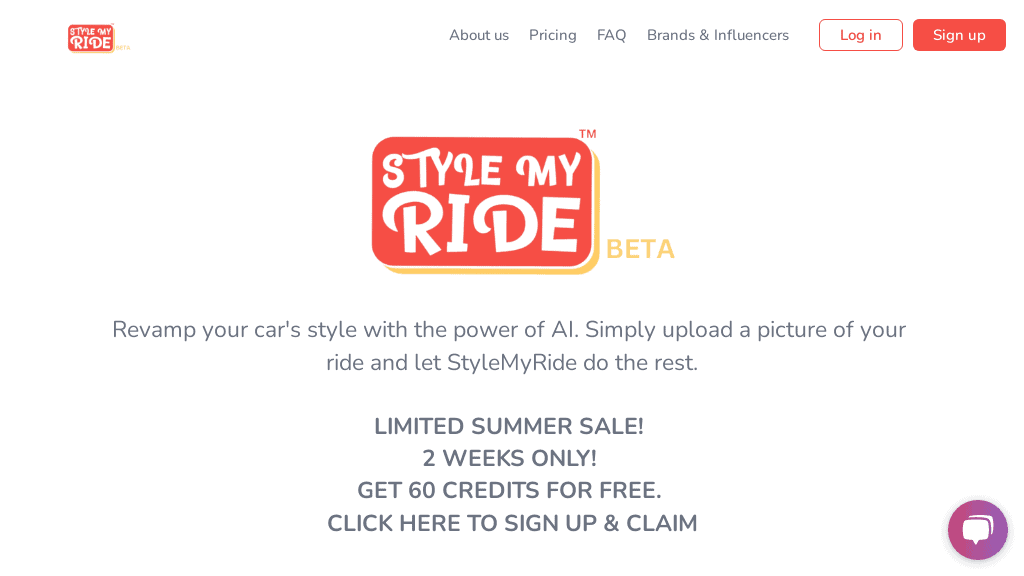The width and height of the screenshot is (1024, 576).
Task: Click the small BETA tag in header logo
Action: [124, 46]
